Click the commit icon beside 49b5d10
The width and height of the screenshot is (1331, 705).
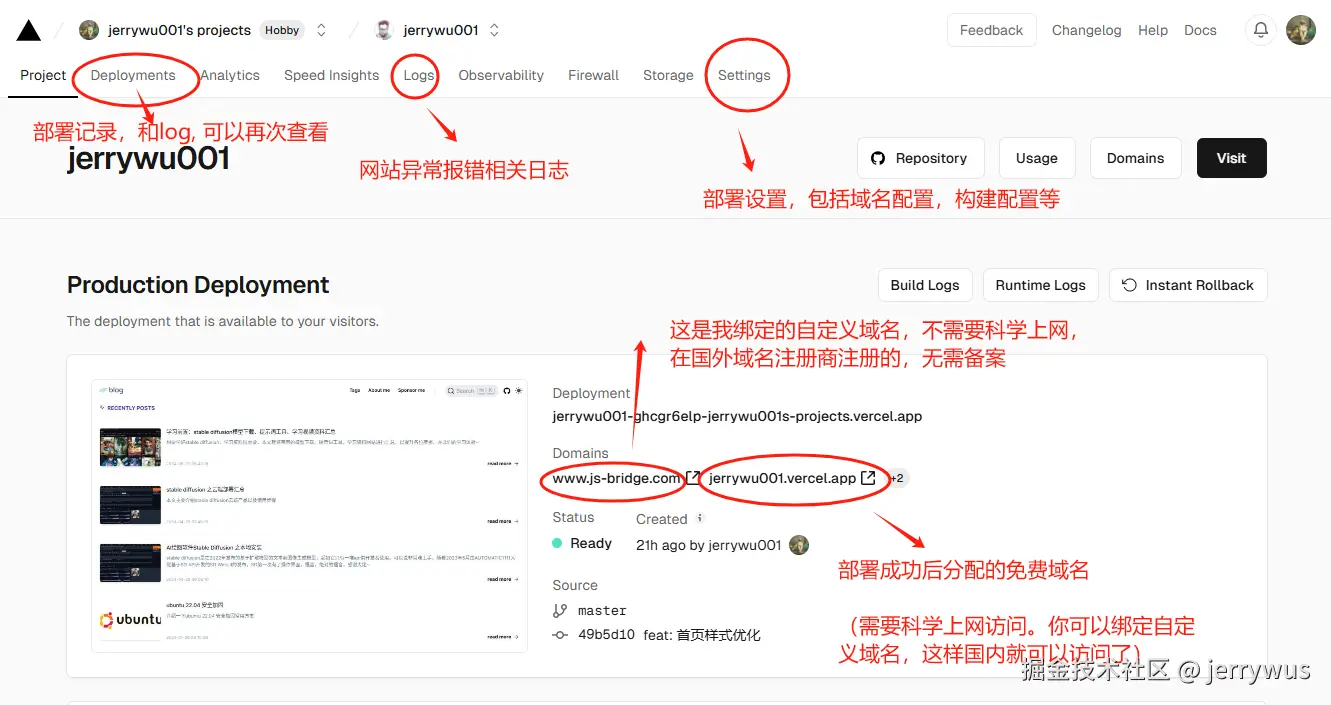560,635
